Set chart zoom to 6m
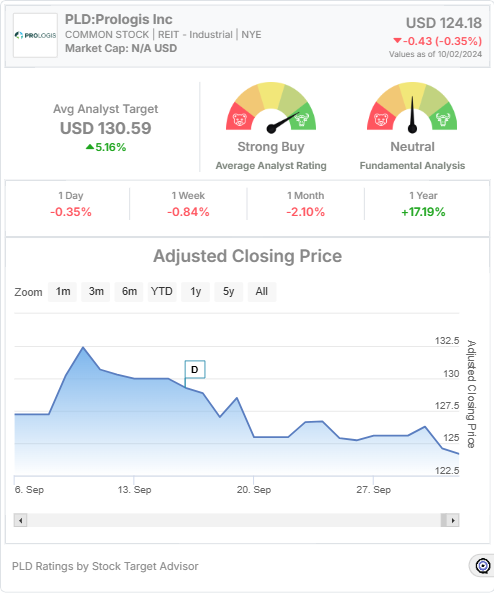Viewport: 494px width, 593px height. 129,292
